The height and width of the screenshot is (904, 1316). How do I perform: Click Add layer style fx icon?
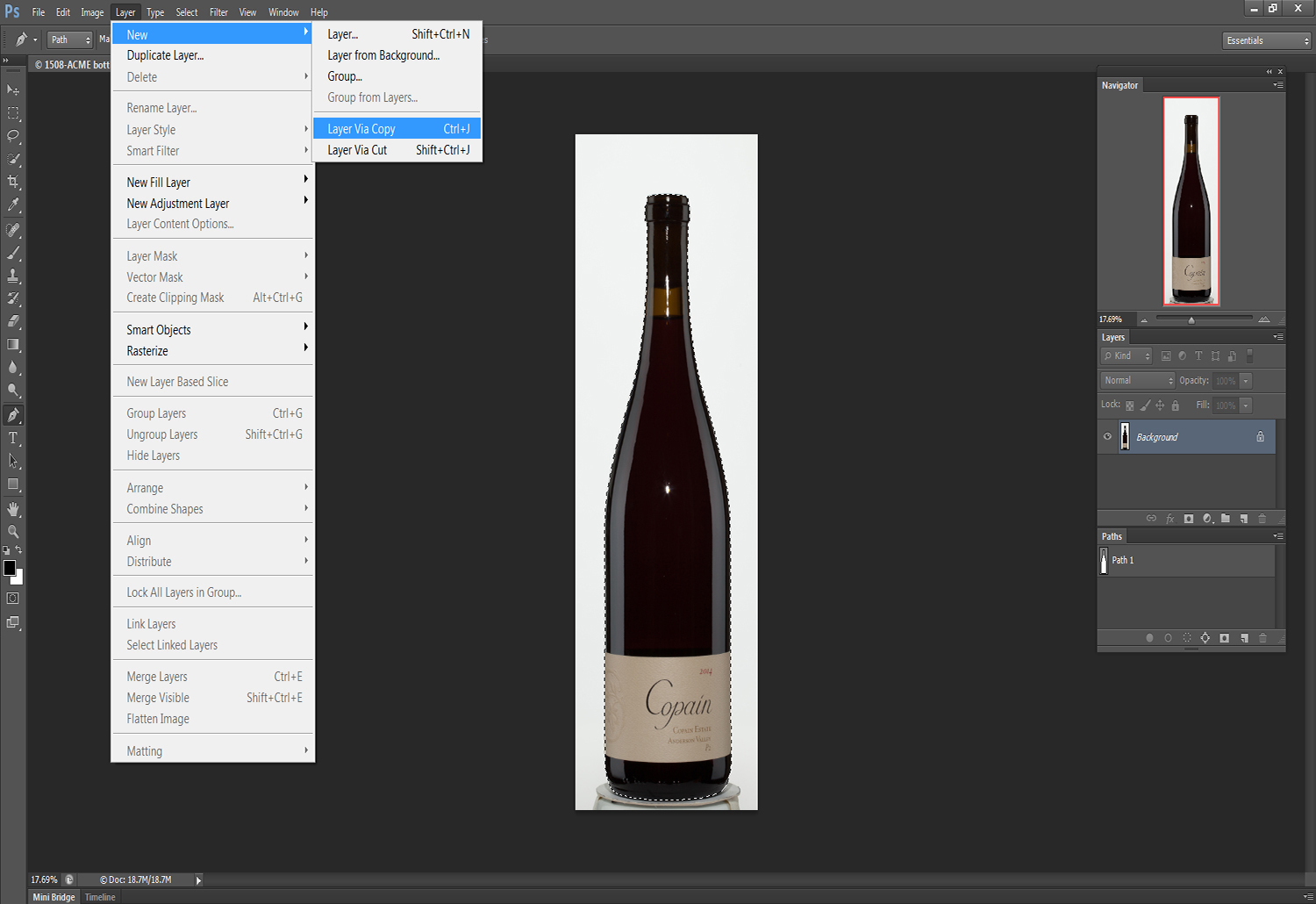tap(1170, 519)
